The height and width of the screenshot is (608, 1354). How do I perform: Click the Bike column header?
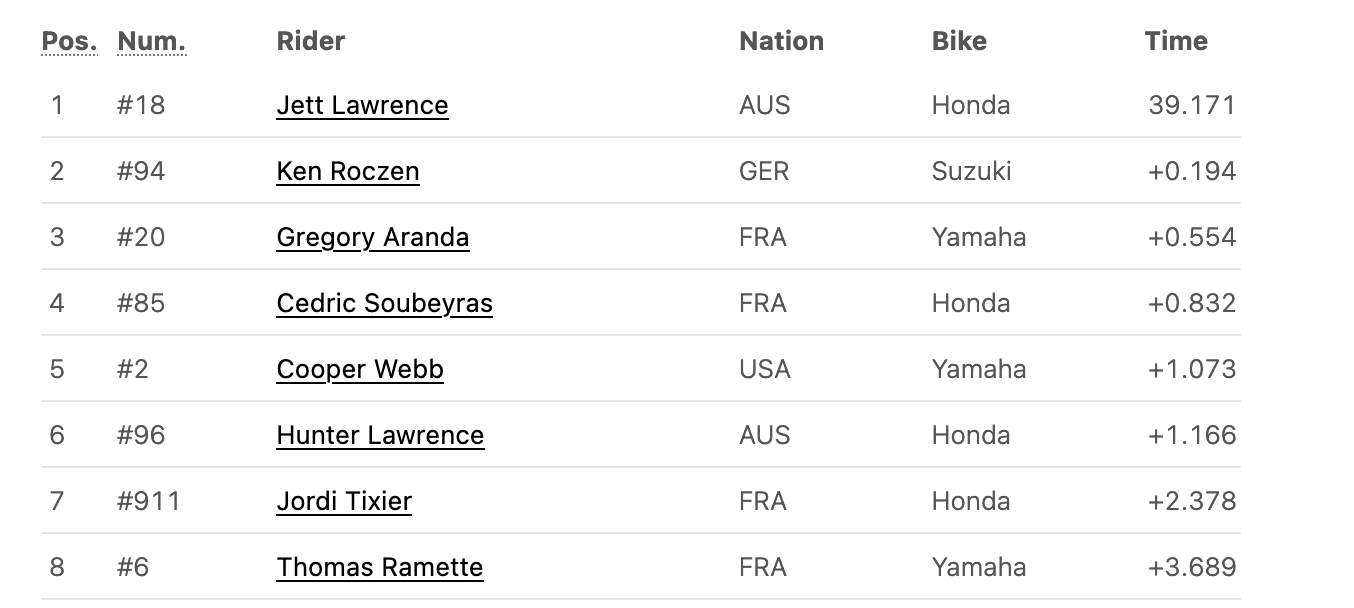pyautogui.click(x=959, y=41)
